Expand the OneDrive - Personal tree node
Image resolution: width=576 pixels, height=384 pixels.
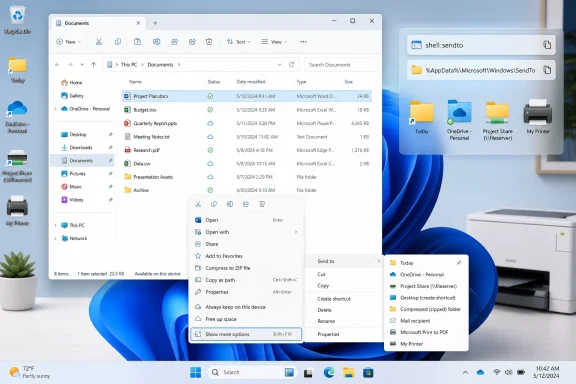(55, 109)
